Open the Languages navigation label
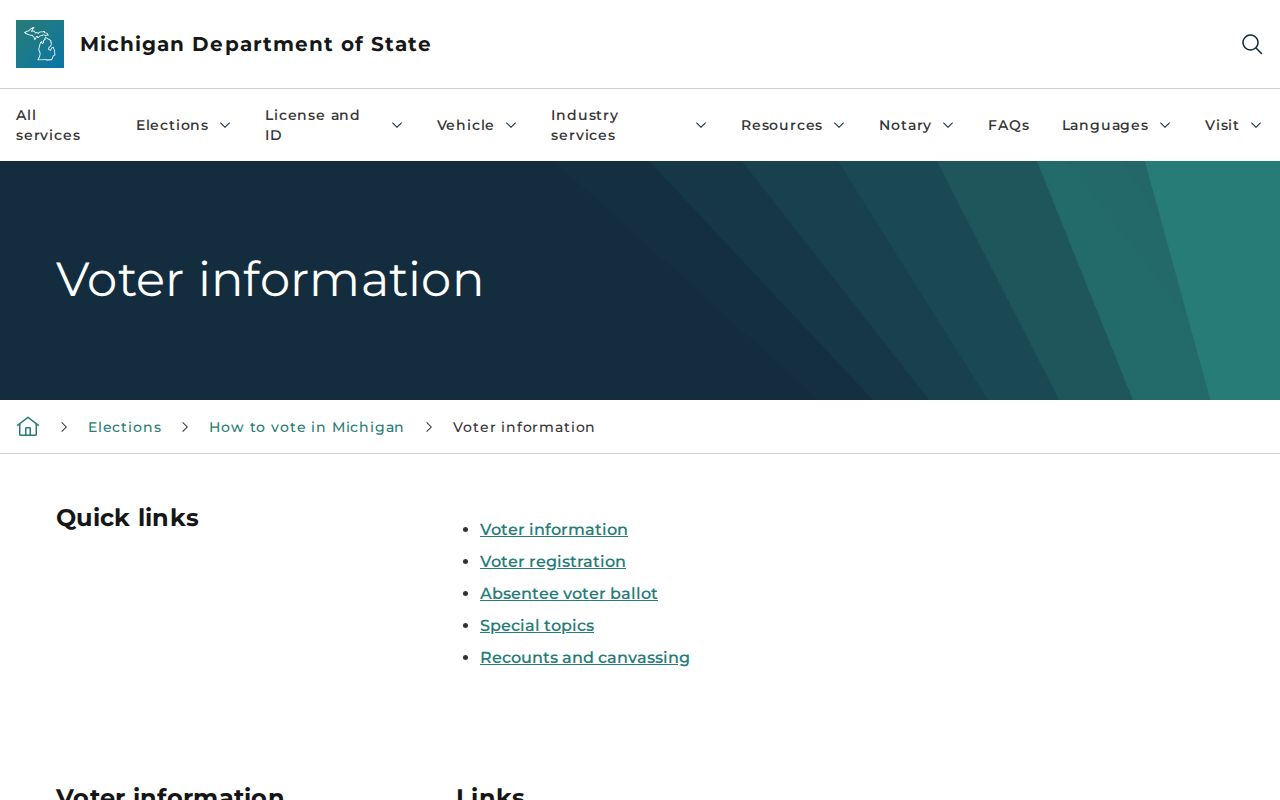Screen dimensions: 1280x800 point(1105,125)
